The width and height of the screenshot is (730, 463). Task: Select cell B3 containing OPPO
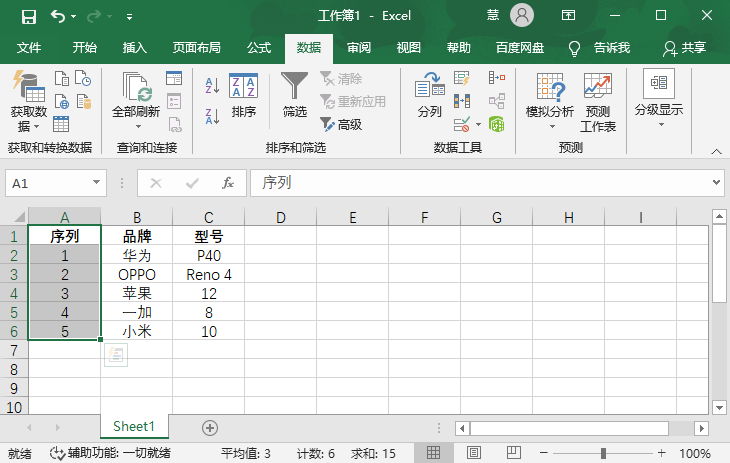137,274
